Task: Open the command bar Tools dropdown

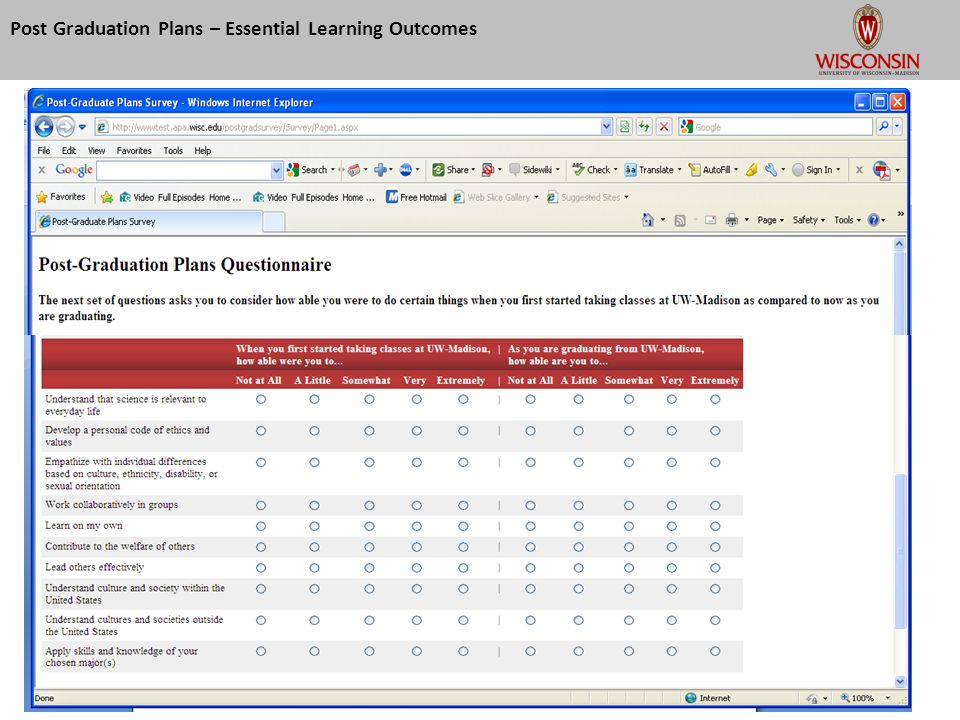Action: (x=847, y=220)
